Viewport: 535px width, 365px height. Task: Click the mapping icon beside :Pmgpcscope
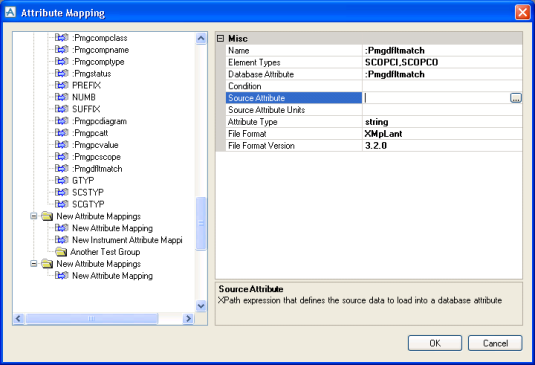[x=61, y=157]
